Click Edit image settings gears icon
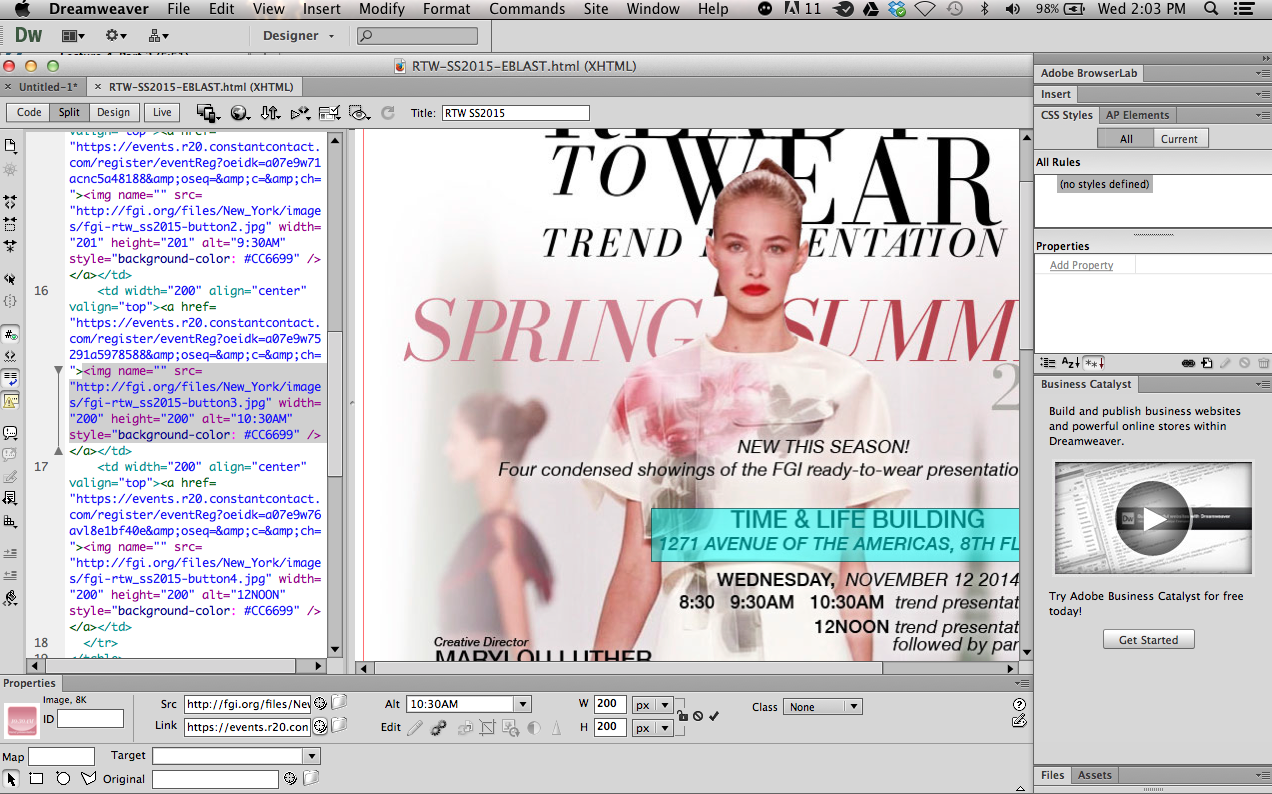Image resolution: width=1272 pixels, height=794 pixels. tap(439, 728)
